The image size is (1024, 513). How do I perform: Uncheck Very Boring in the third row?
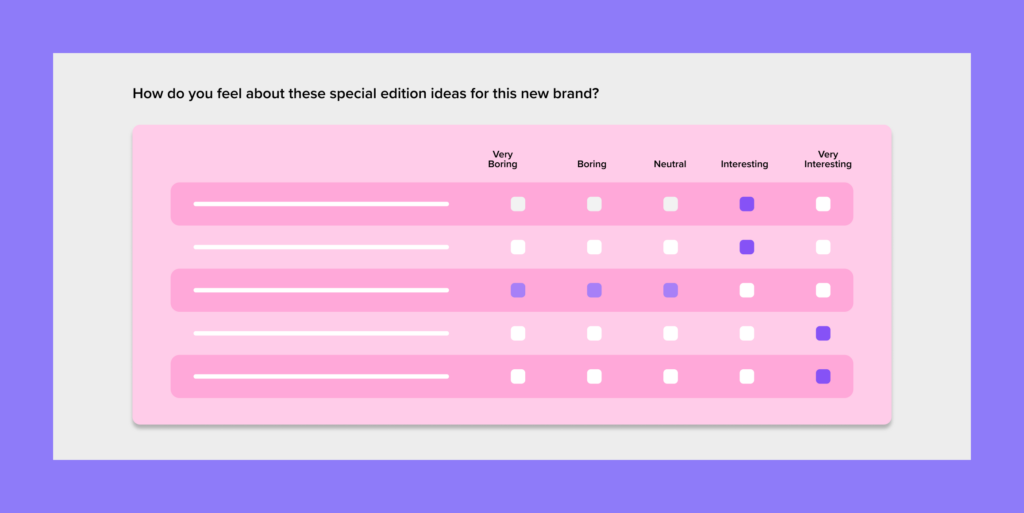(x=518, y=290)
